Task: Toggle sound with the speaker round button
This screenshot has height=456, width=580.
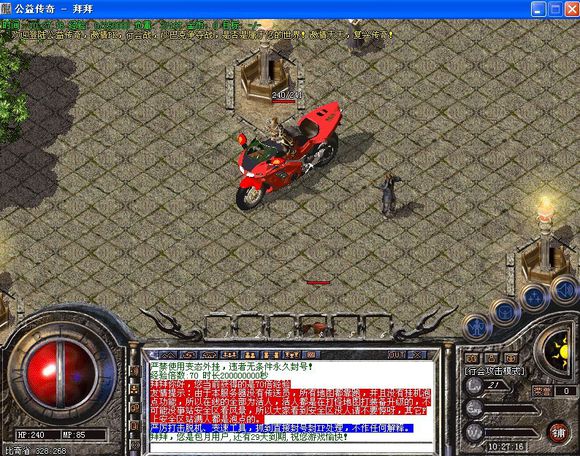Action: 564,291
